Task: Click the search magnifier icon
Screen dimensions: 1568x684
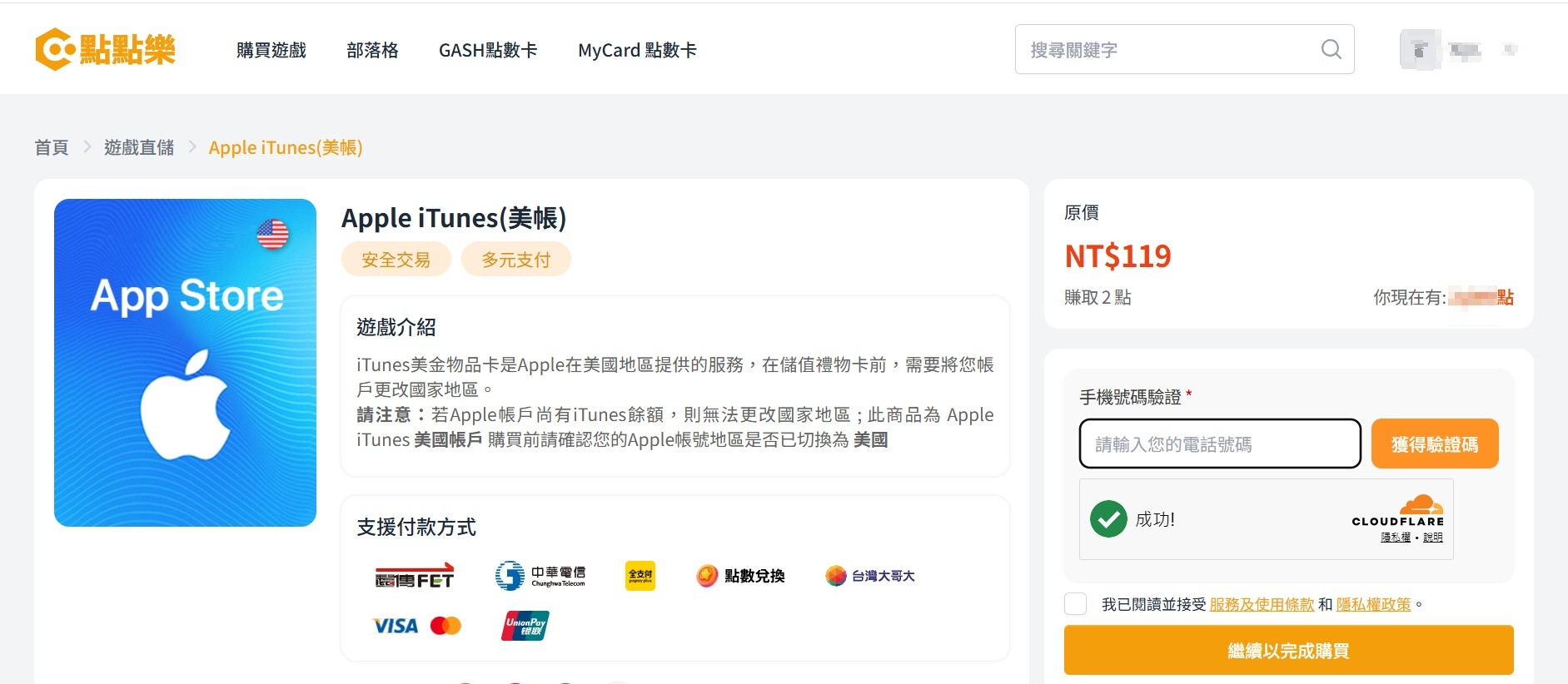Action: point(1331,50)
